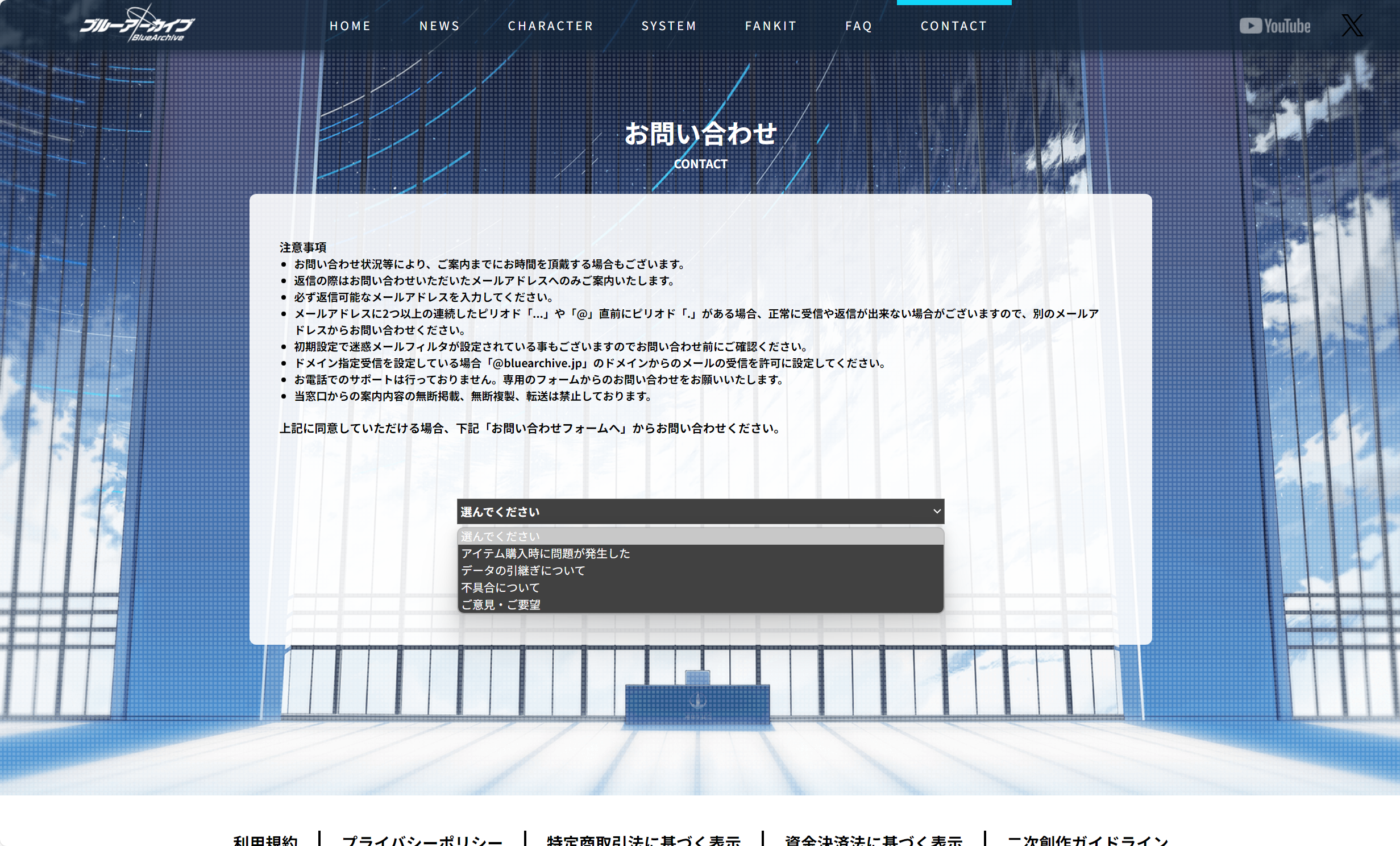
Task: Open the 二次創作ガイドライン footer link
Action: (x=1087, y=840)
